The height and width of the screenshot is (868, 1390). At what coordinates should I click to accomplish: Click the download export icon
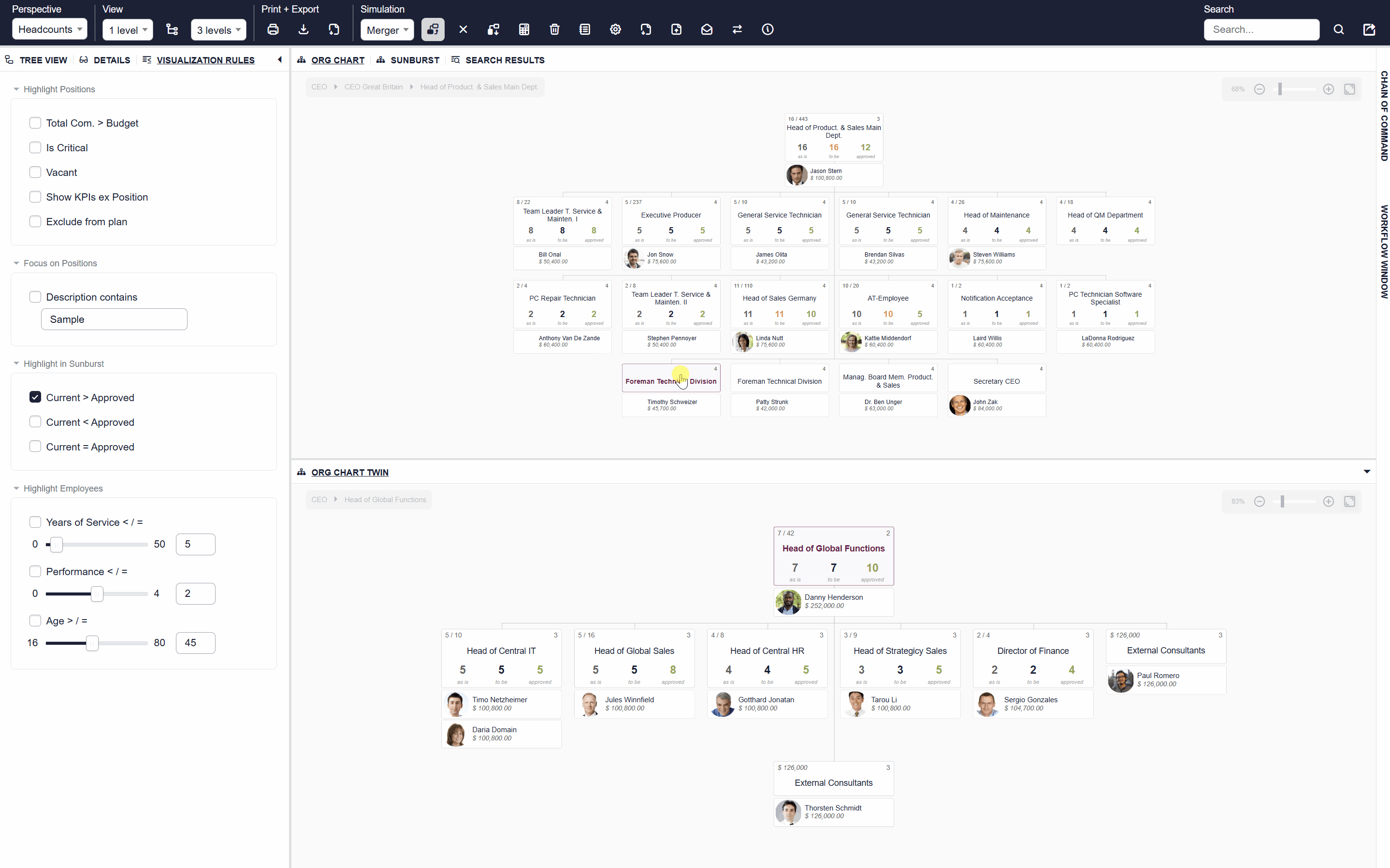point(304,30)
